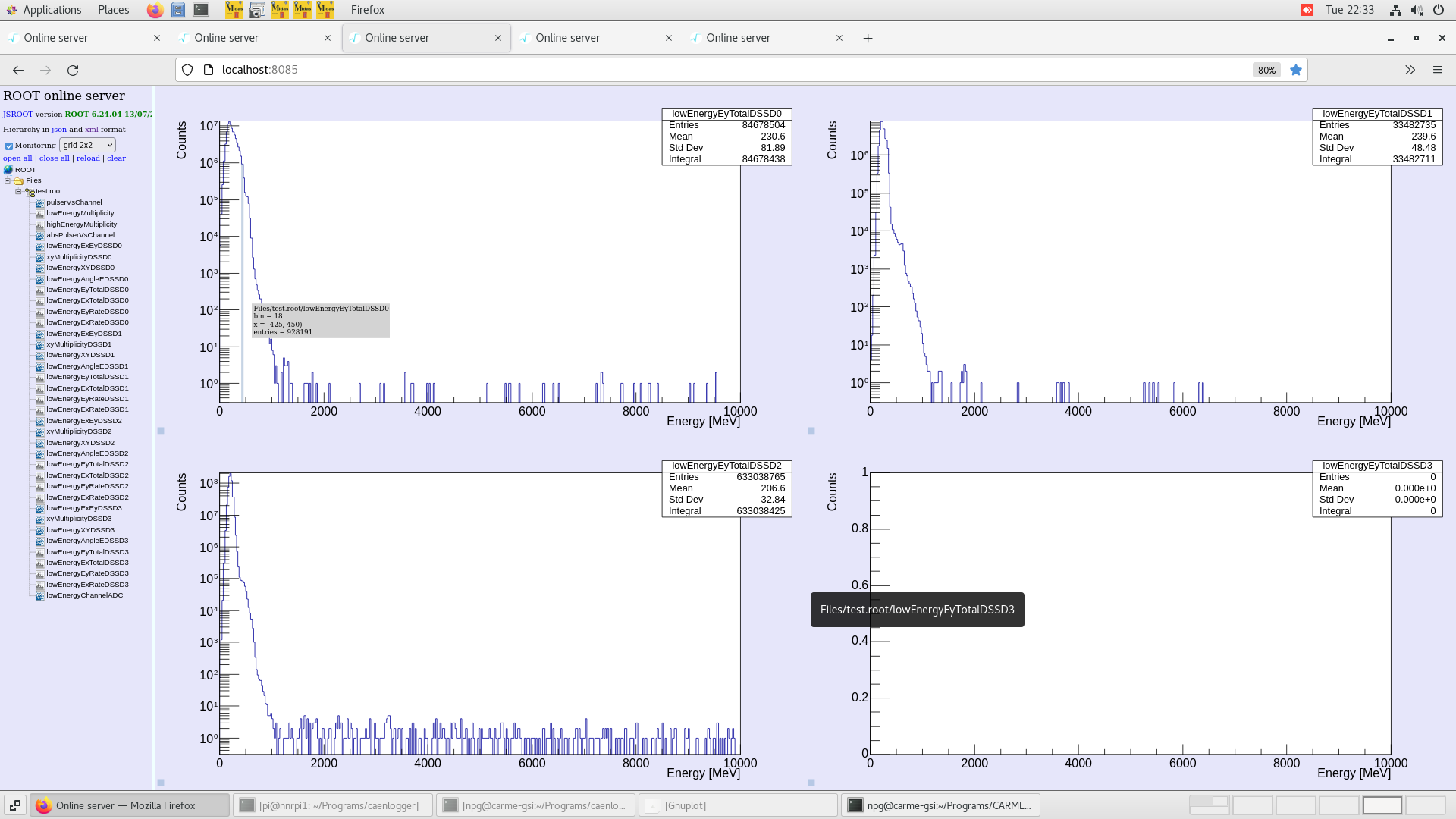Image resolution: width=1456 pixels, height=819 pixels.
Task: Click the reload link
Action: click(x=88, y=158)
